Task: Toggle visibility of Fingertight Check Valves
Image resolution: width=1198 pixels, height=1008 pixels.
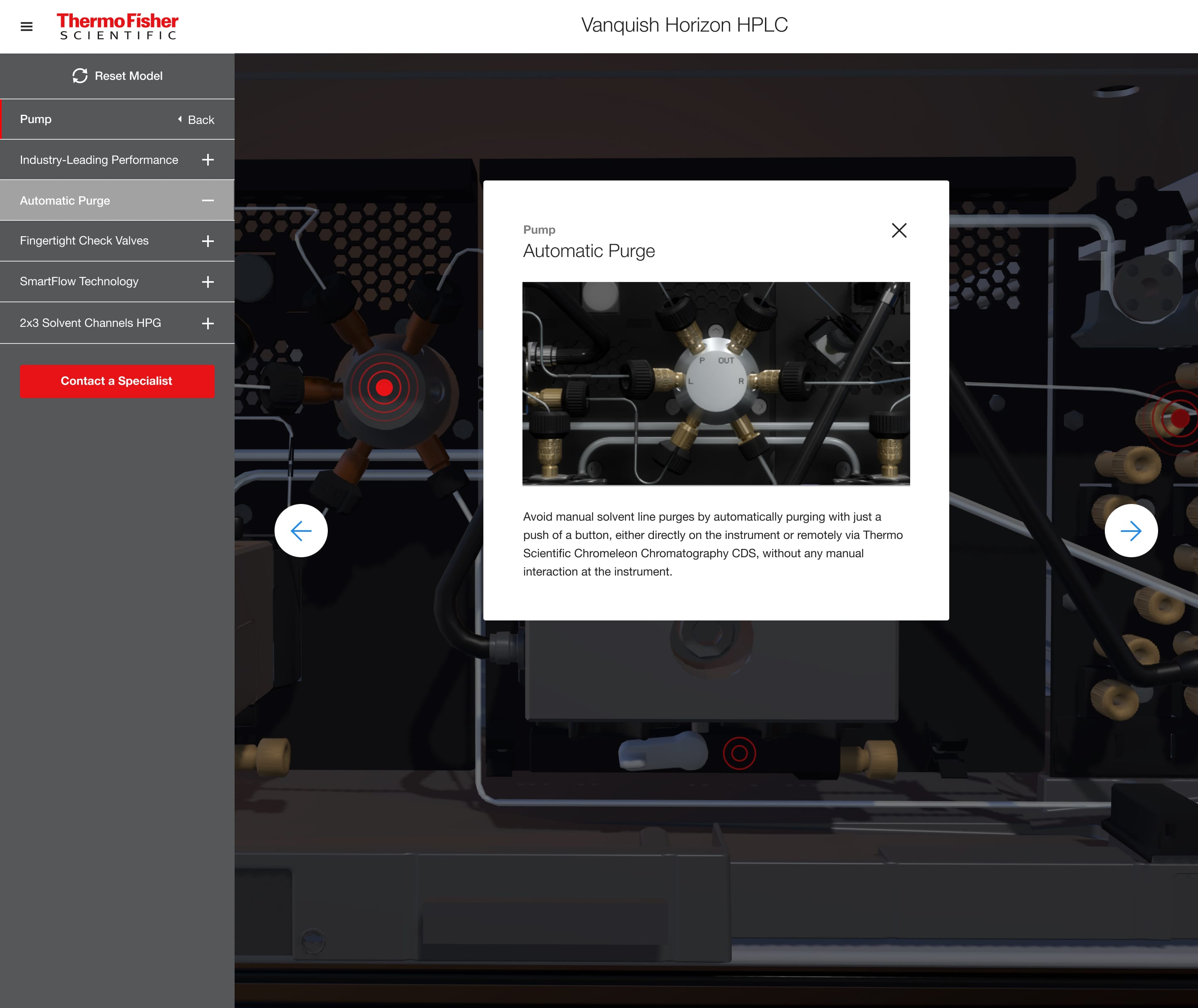Action: coord(209,240)
